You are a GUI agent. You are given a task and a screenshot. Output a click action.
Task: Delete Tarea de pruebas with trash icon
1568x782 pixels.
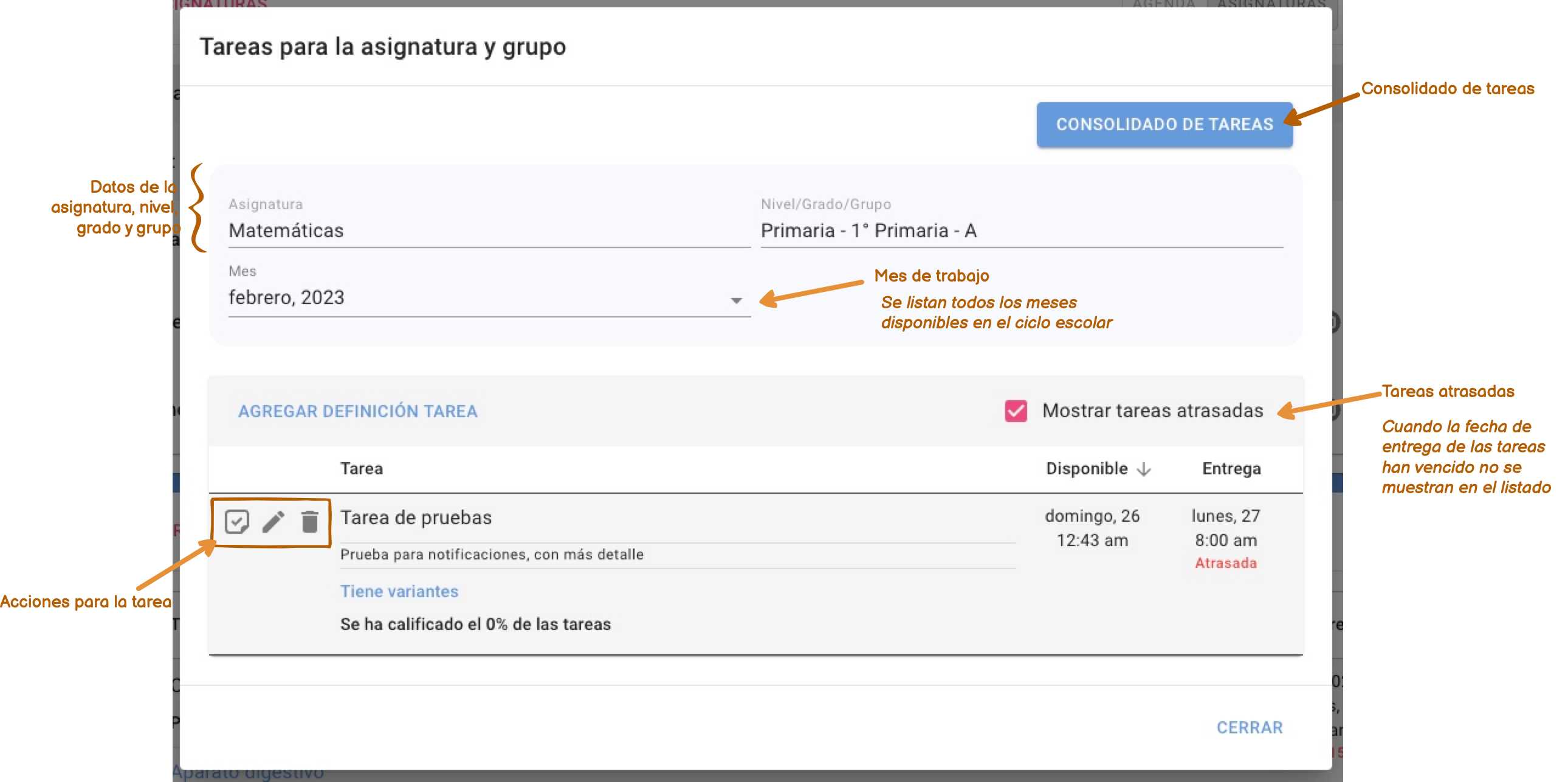coord(310,521)
